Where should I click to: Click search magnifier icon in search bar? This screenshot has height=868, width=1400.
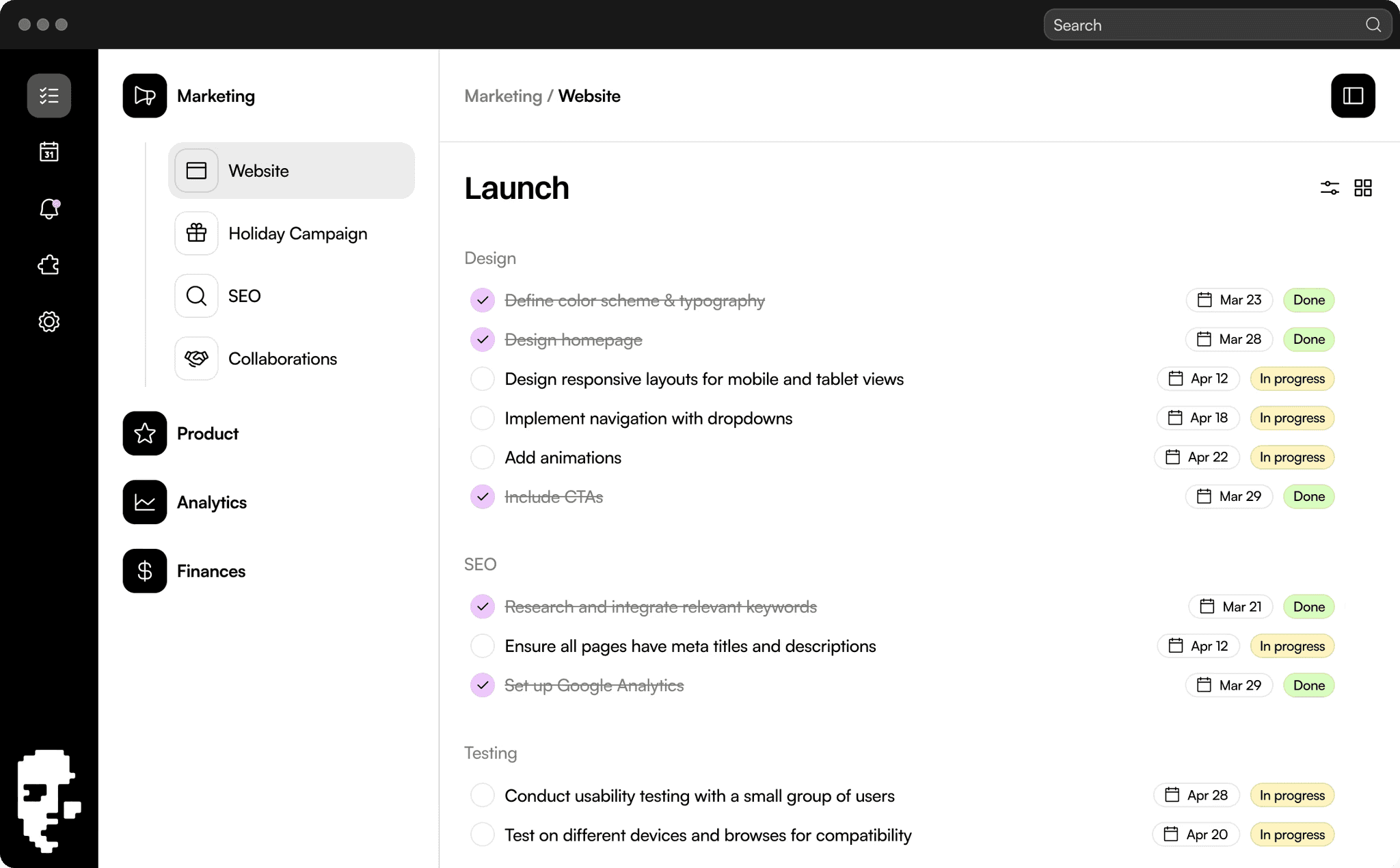tap(1373, 25)
